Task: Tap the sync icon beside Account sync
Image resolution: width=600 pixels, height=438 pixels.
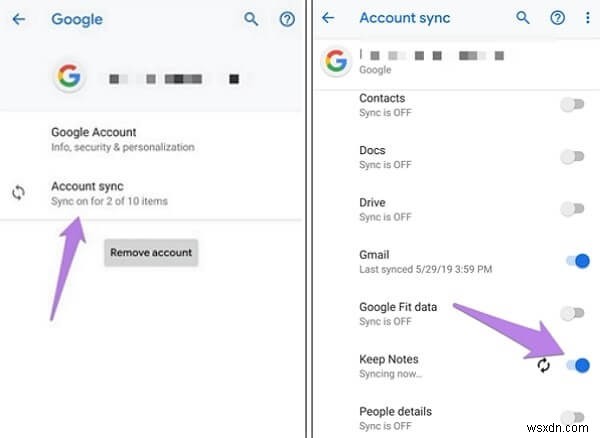Action: pos(18,192)
